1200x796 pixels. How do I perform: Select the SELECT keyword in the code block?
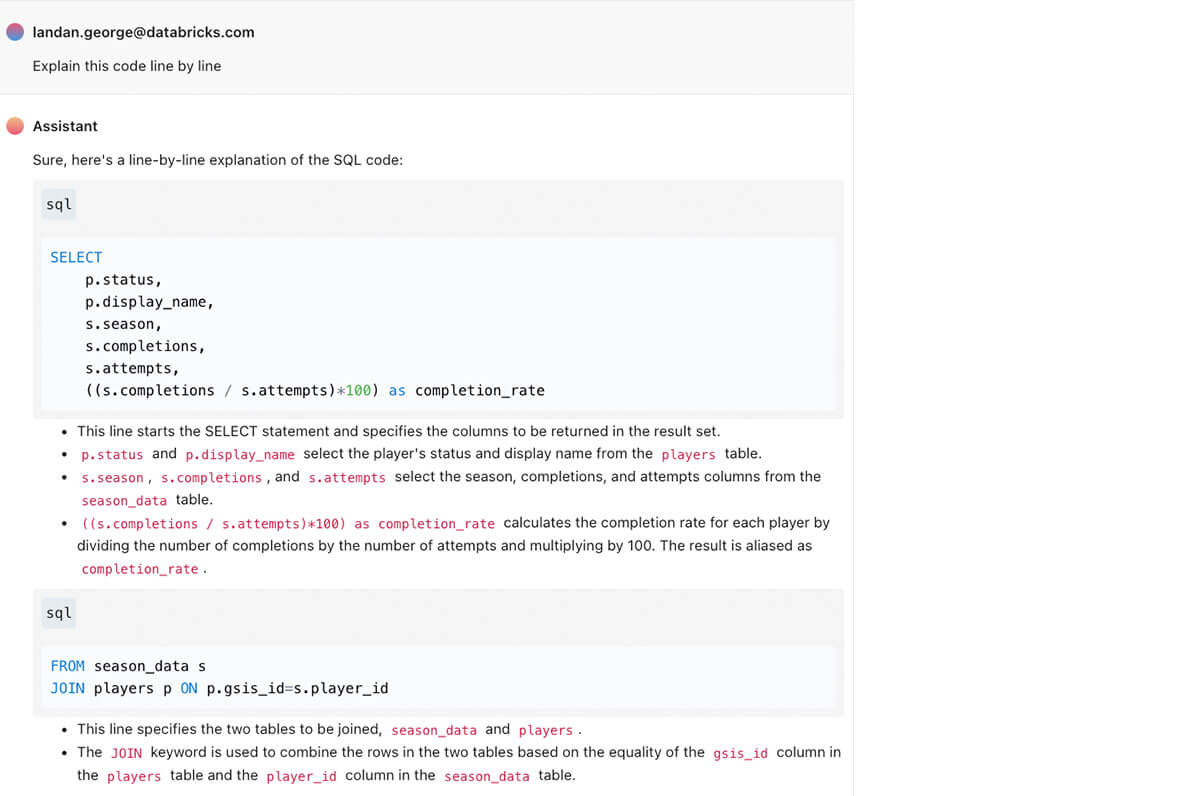pos(76,257)
